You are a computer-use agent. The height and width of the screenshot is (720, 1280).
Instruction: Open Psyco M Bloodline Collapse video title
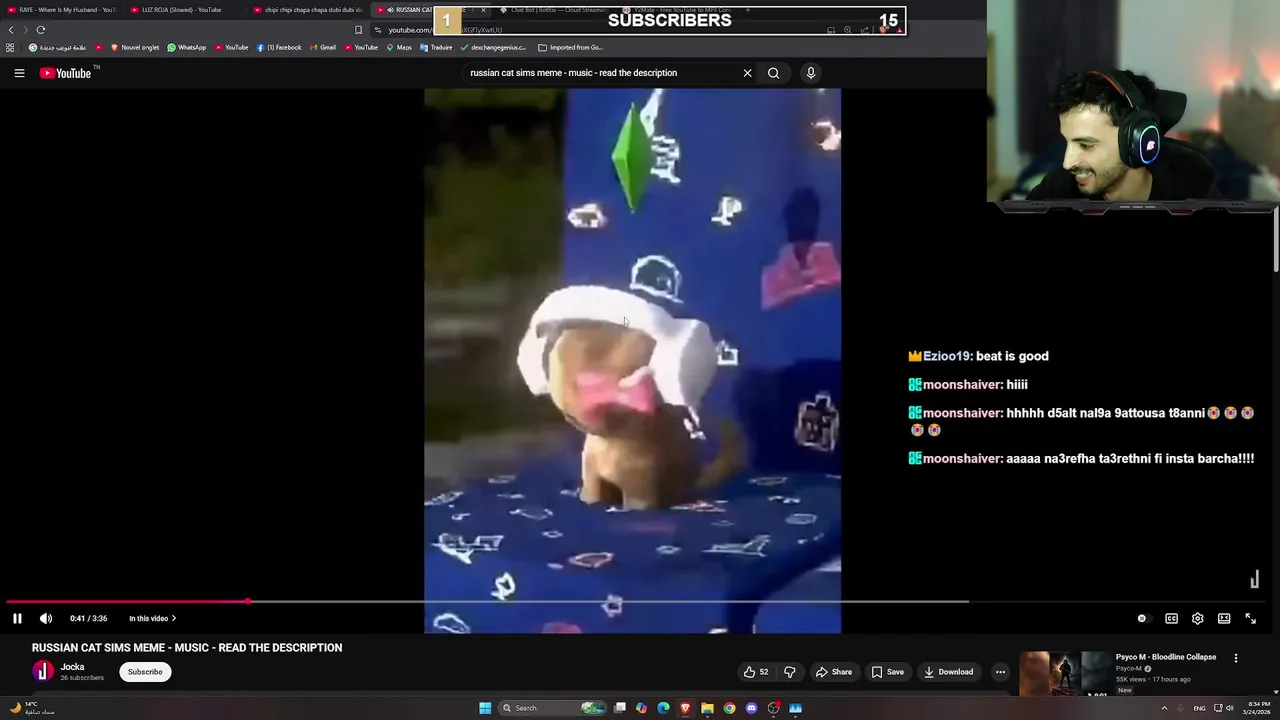click(x=1166, y=657)
